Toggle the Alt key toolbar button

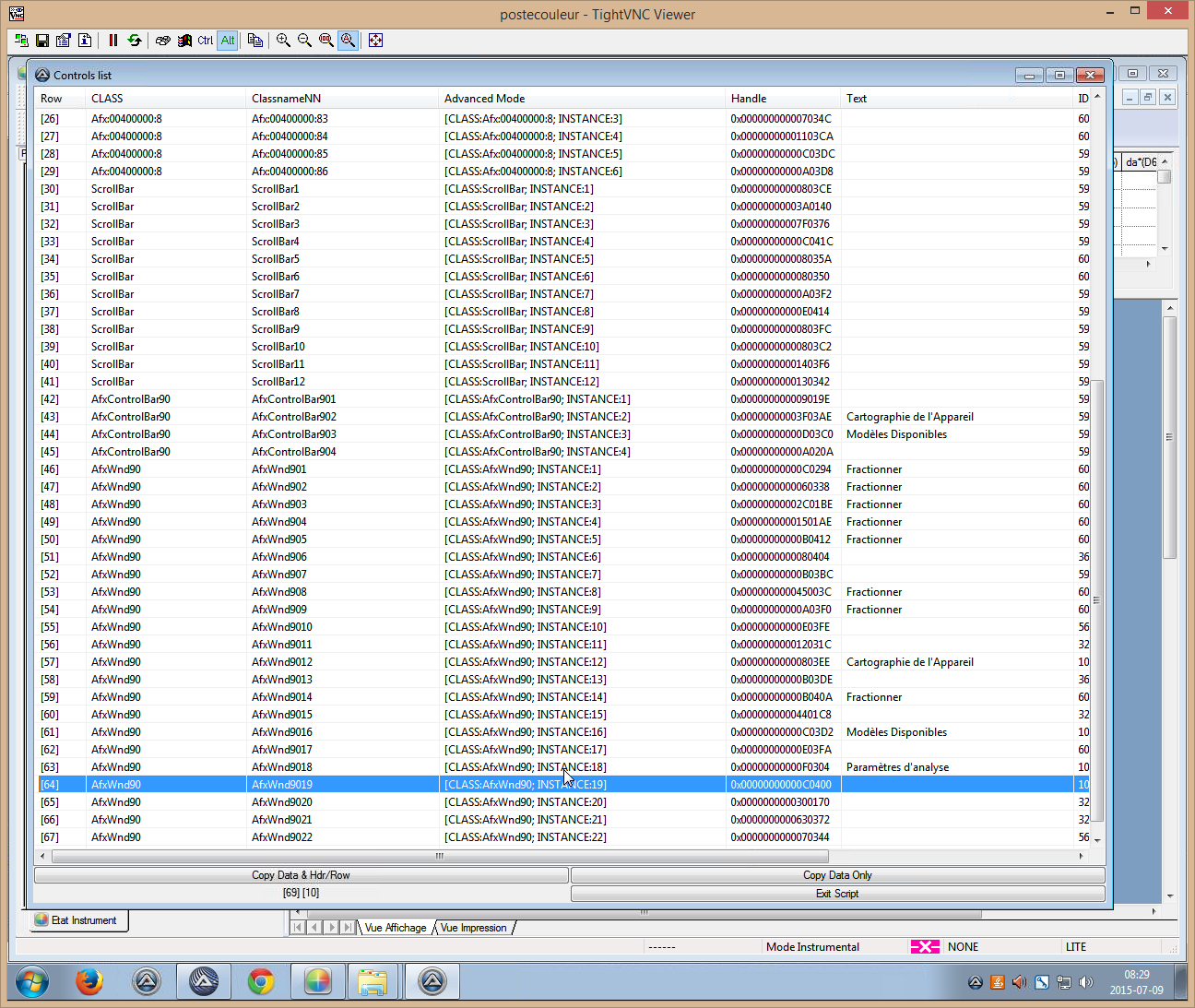pyautogui.click(x=228, y=41)
